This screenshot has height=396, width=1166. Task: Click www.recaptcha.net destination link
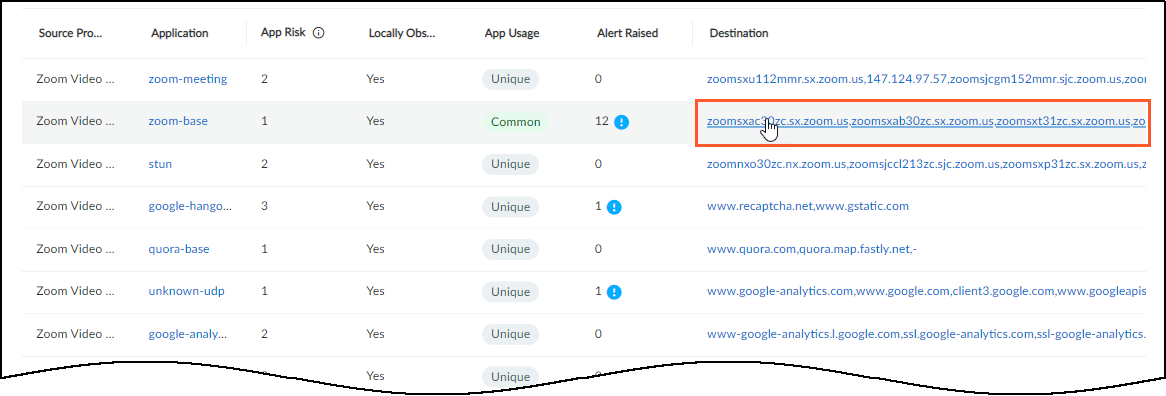(759, 207)
